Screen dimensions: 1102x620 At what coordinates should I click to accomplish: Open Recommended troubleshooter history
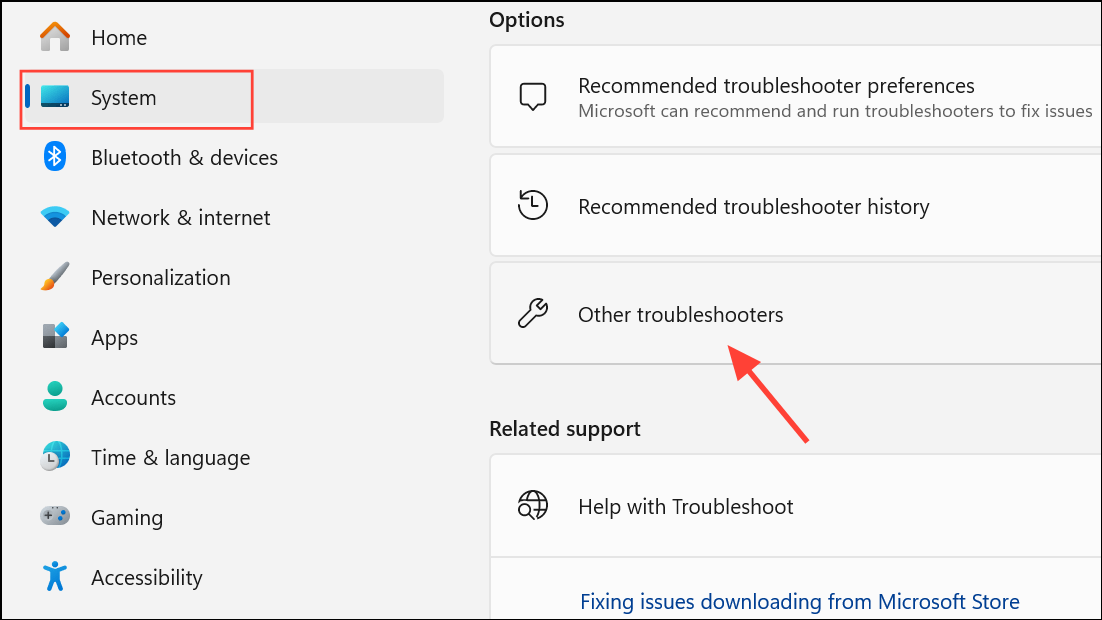[x=796, y=205]
